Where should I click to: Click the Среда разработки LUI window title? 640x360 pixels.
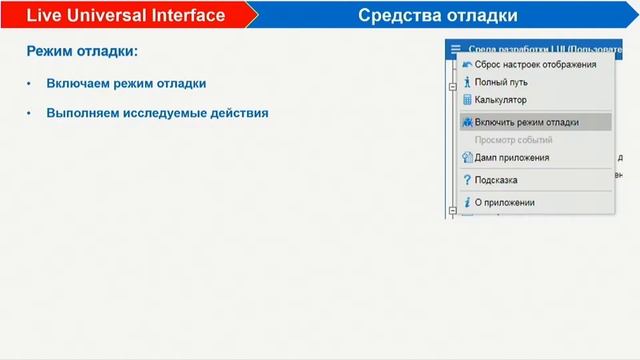point(545,49)
